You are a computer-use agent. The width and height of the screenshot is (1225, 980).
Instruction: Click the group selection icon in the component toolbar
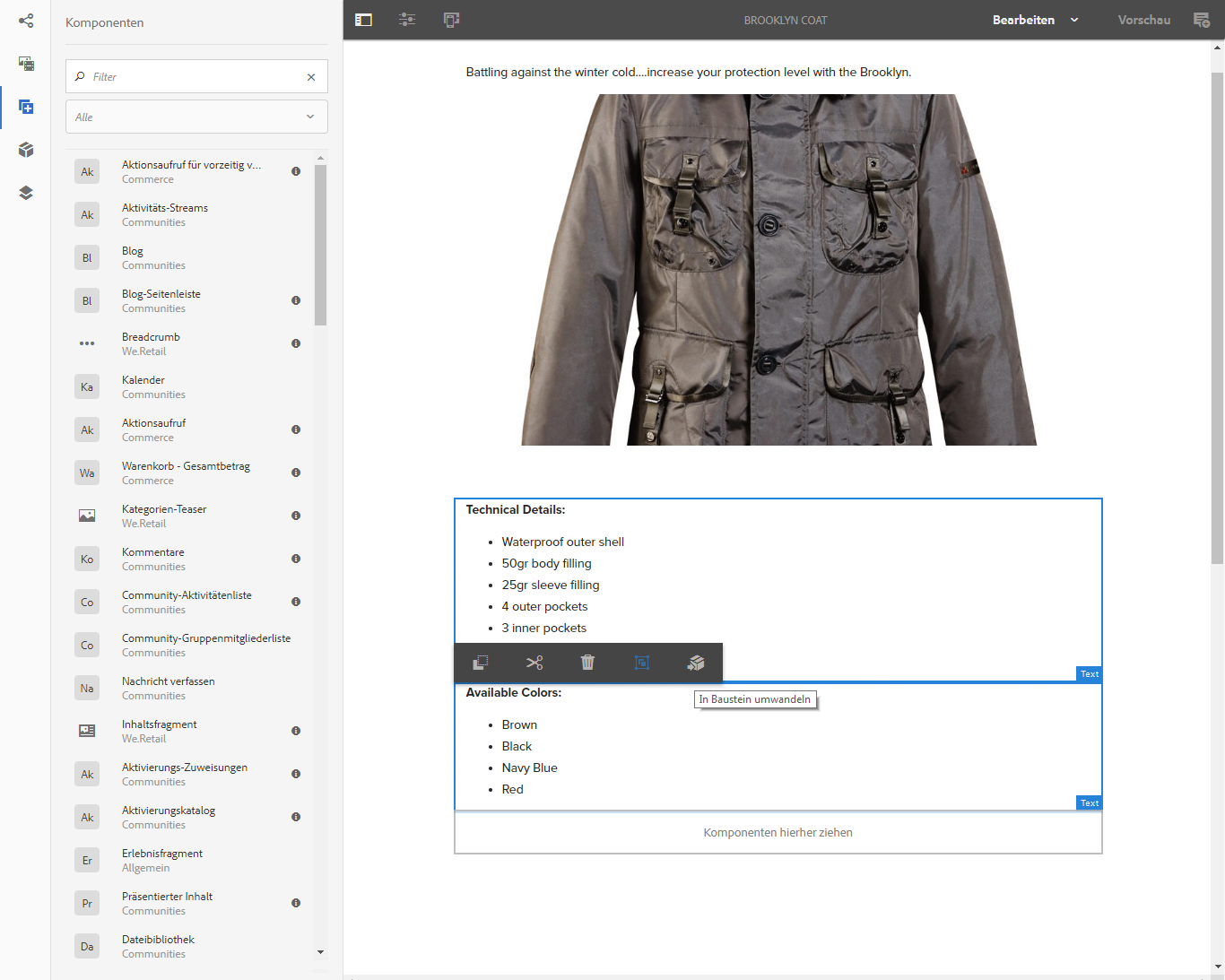[642, 663]
